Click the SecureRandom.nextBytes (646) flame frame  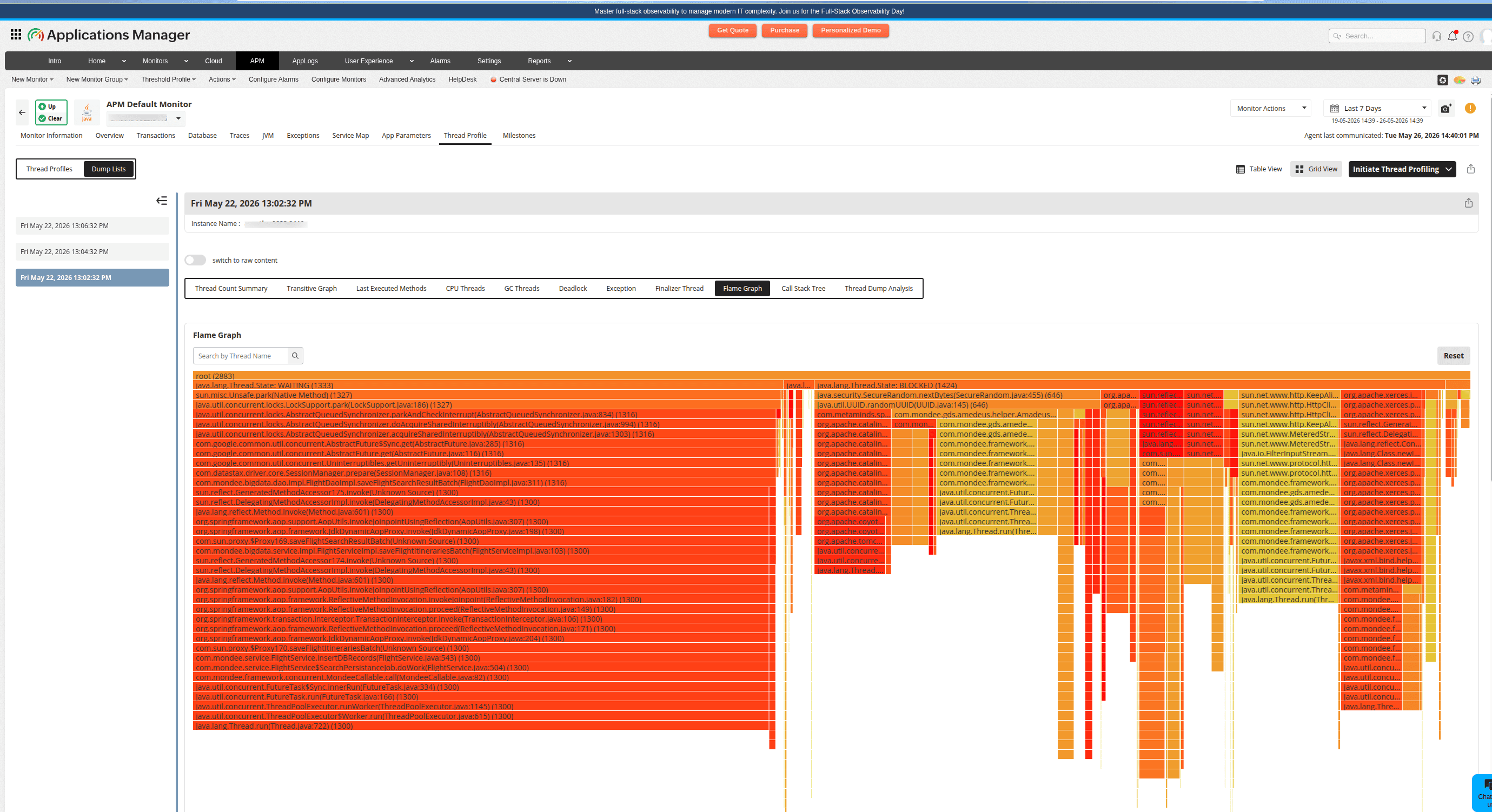(957, 395)
